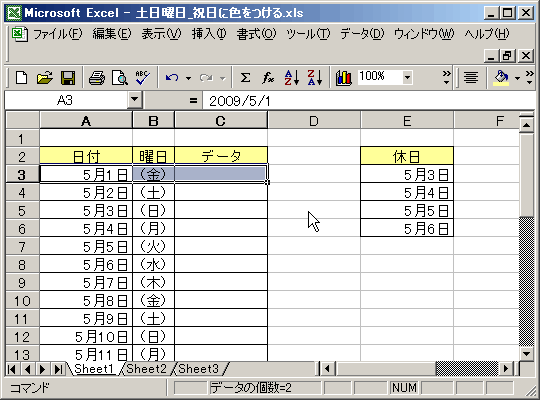The width and height of the screenshot is (540, 400).
Task: Click the vertical scrollbar down arrow
Action: [526, 353]
